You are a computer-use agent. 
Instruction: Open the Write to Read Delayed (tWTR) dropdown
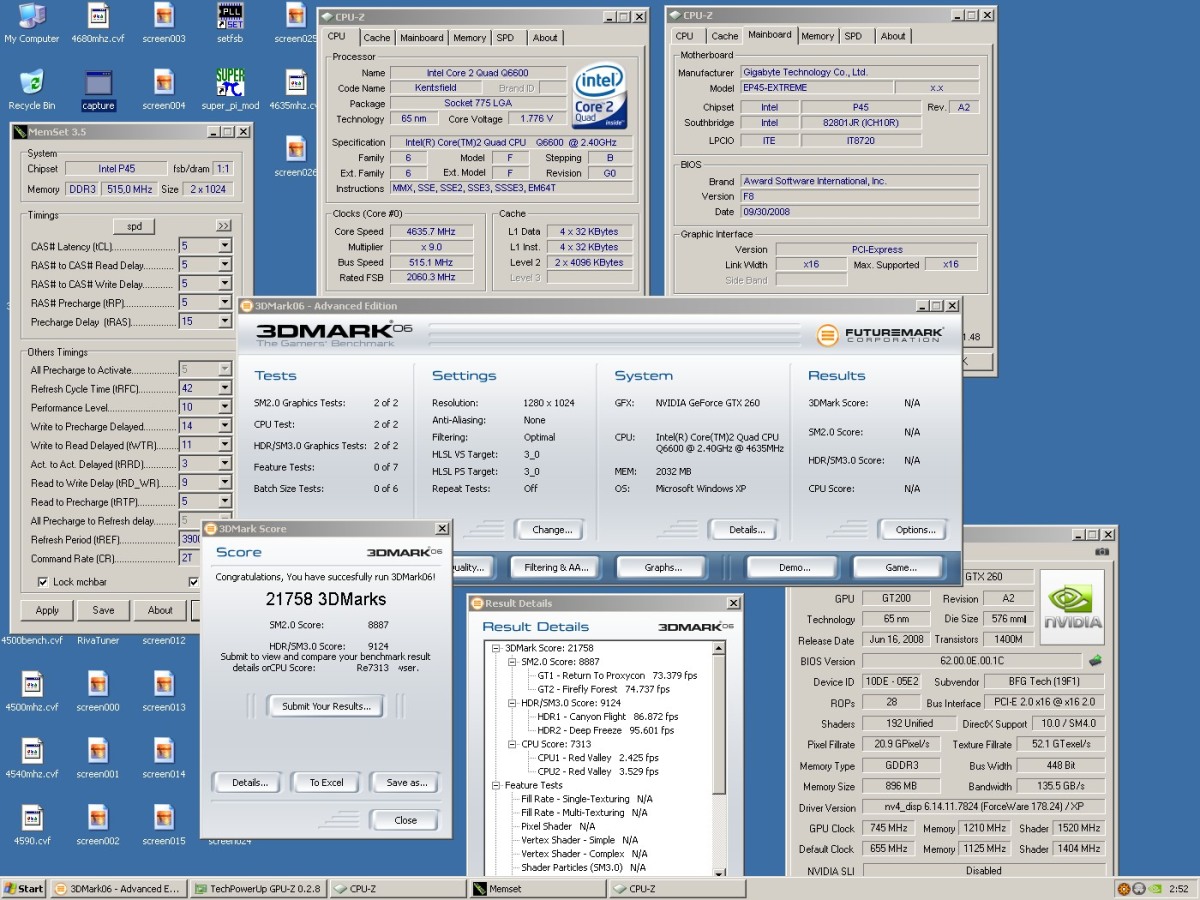tap(224, 445)
